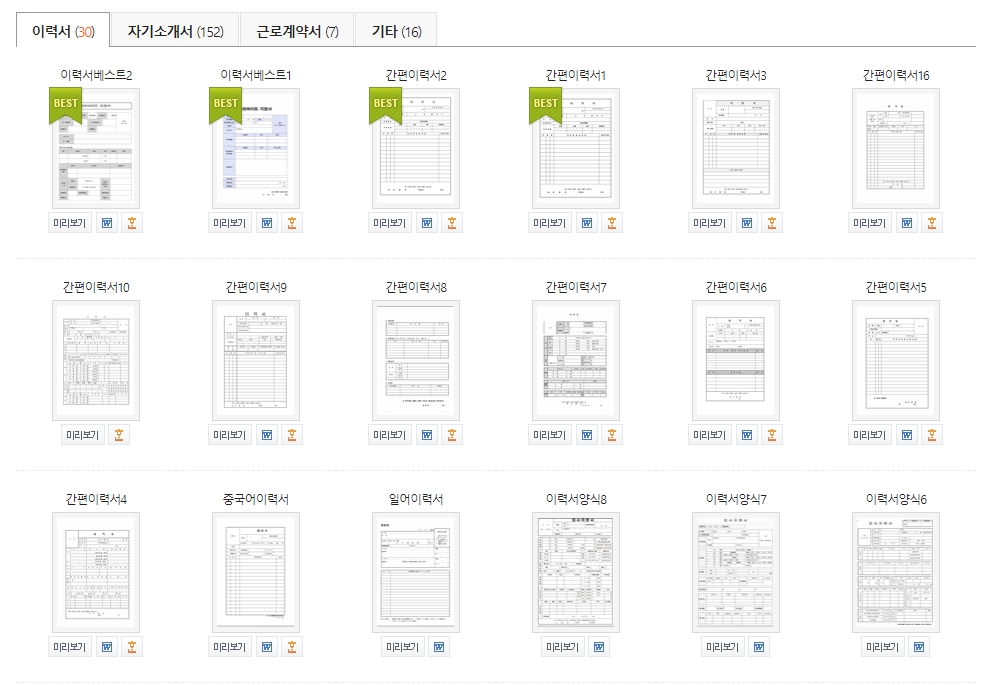Switch to 자기소개서 (152) tab
982x685 pixels.
click(x=175, y=31)
